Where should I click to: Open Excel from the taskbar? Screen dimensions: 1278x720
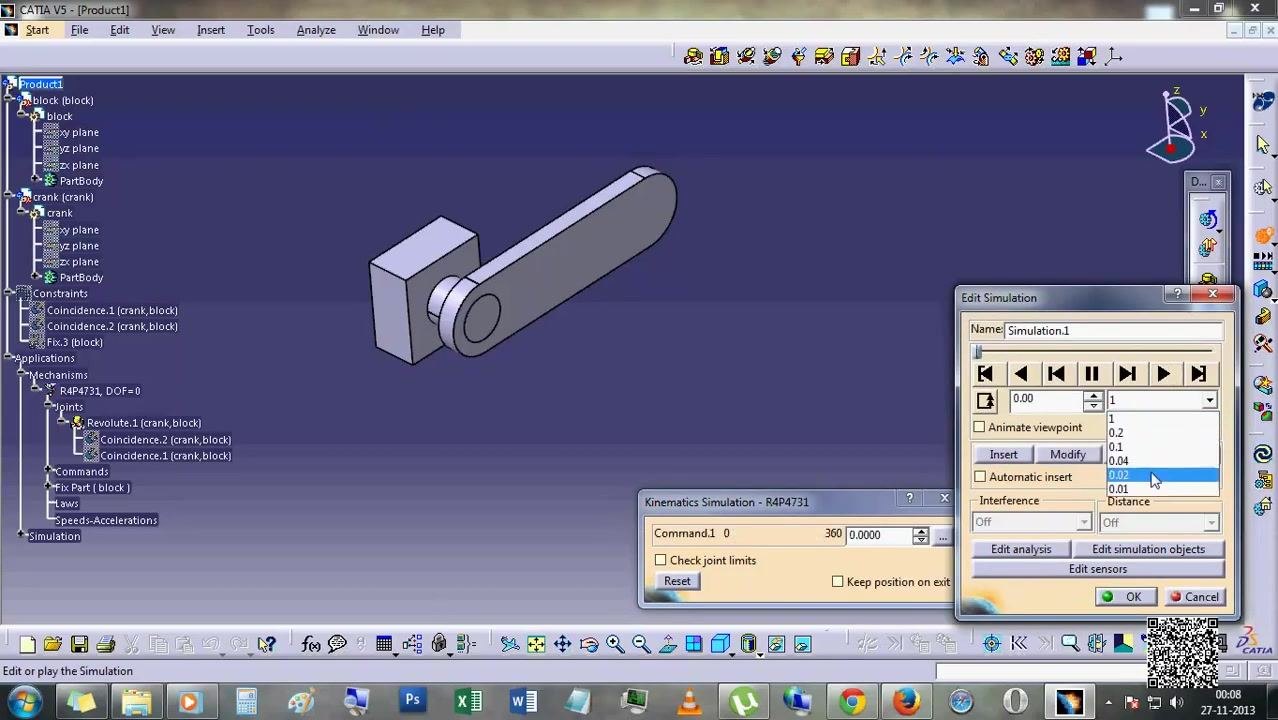coord(468,701)
